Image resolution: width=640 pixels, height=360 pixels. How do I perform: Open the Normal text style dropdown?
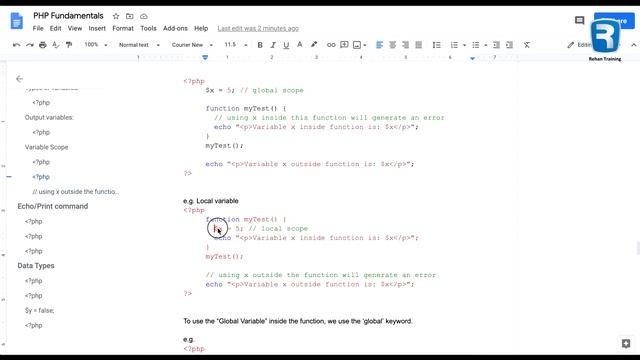tap(139, 45)
